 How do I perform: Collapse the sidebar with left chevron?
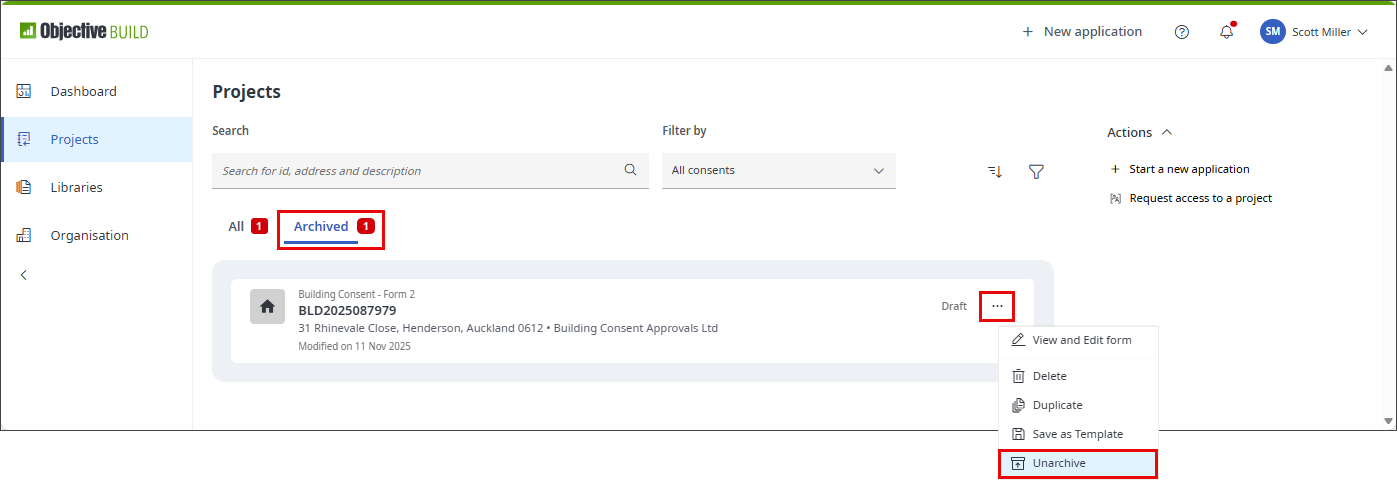(x=24, y=275)
